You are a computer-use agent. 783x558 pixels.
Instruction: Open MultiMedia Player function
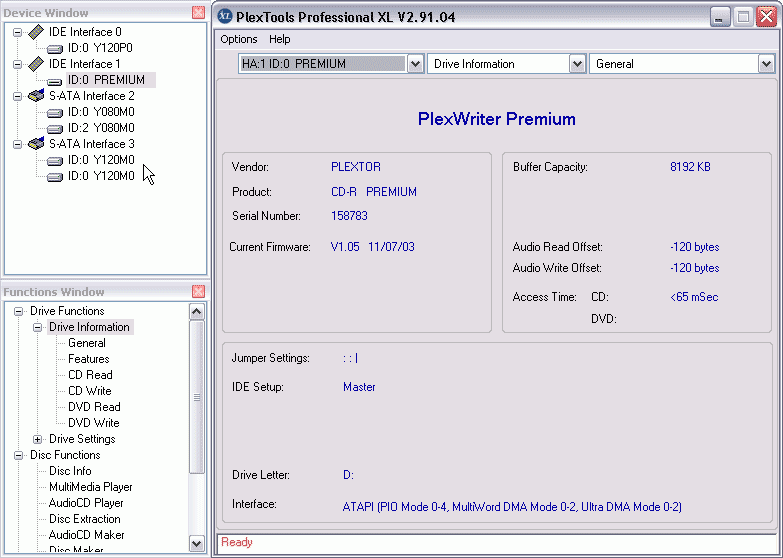point(90,487)
